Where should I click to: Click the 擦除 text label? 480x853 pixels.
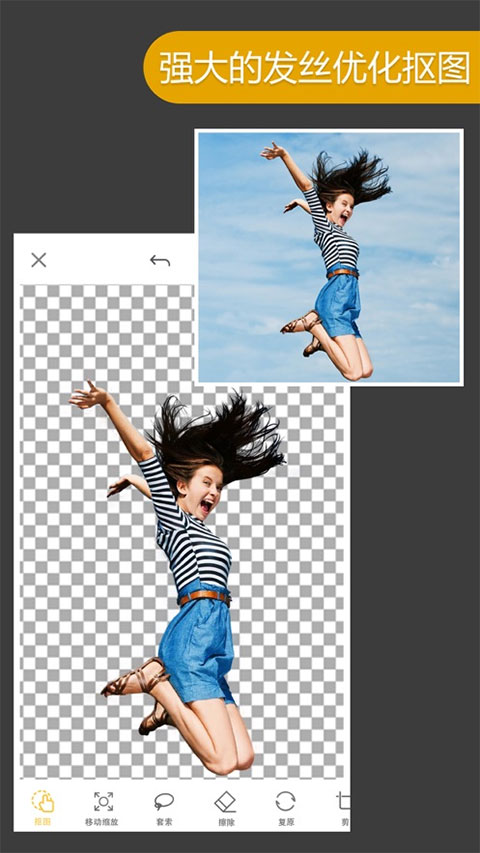point(226,822)
